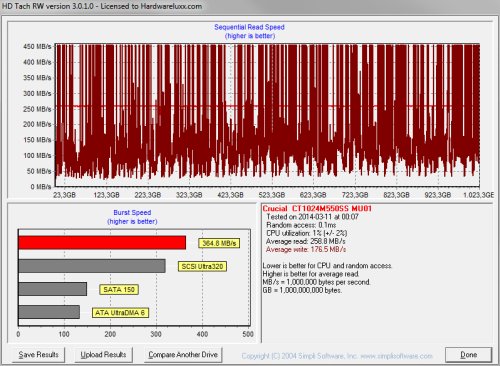
Task: Click the Save Results button
Action: click(x=38, y=355)
